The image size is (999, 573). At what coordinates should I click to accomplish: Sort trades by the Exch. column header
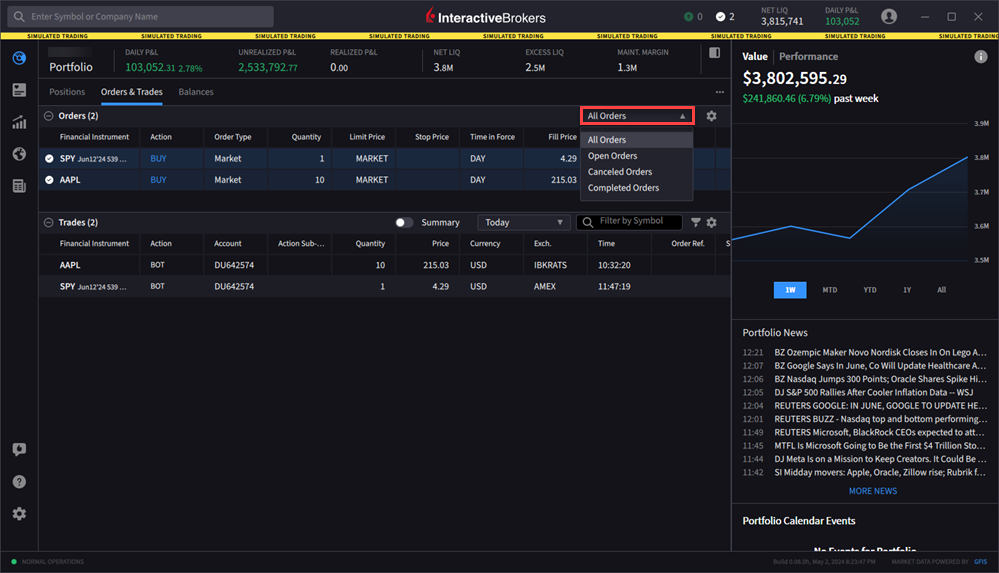tap(542, 243)
